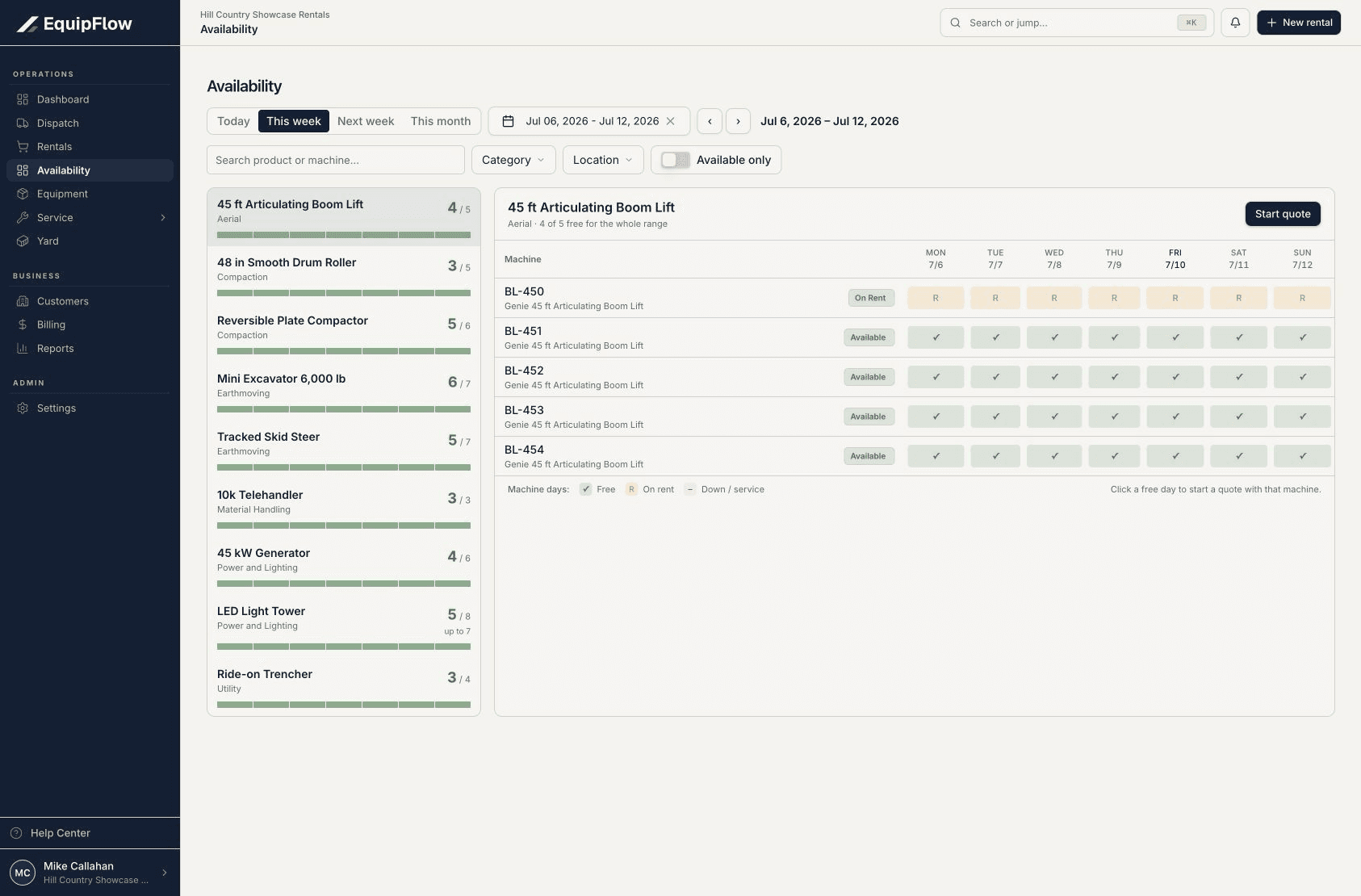Advance to the next week arrow
Image resolution: width=1361 pixels, height=896 pixels.
738,121
